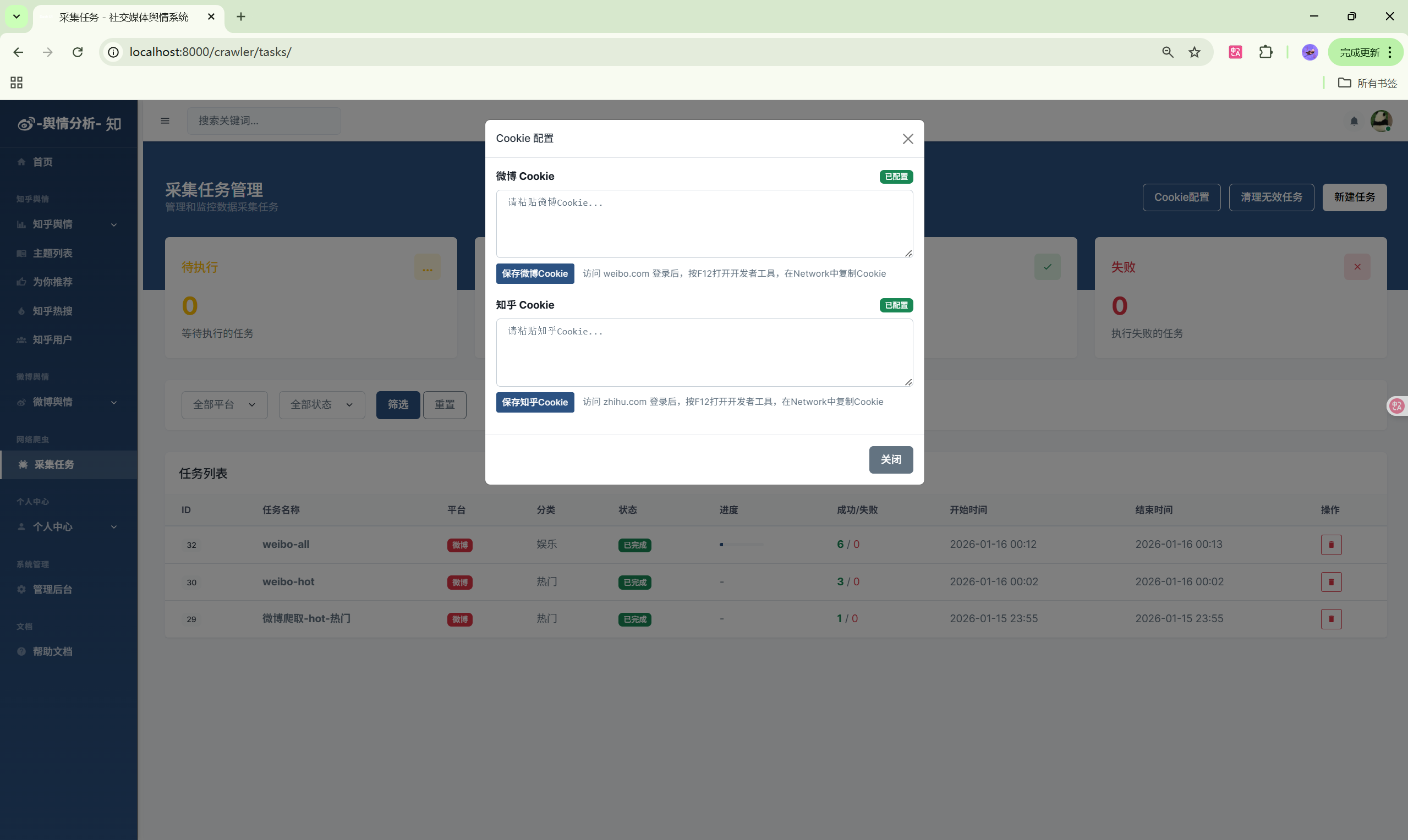Open the browser extensions puzzle icon
This screenshot has height=840, width=1408.
tap(1265, 52)
